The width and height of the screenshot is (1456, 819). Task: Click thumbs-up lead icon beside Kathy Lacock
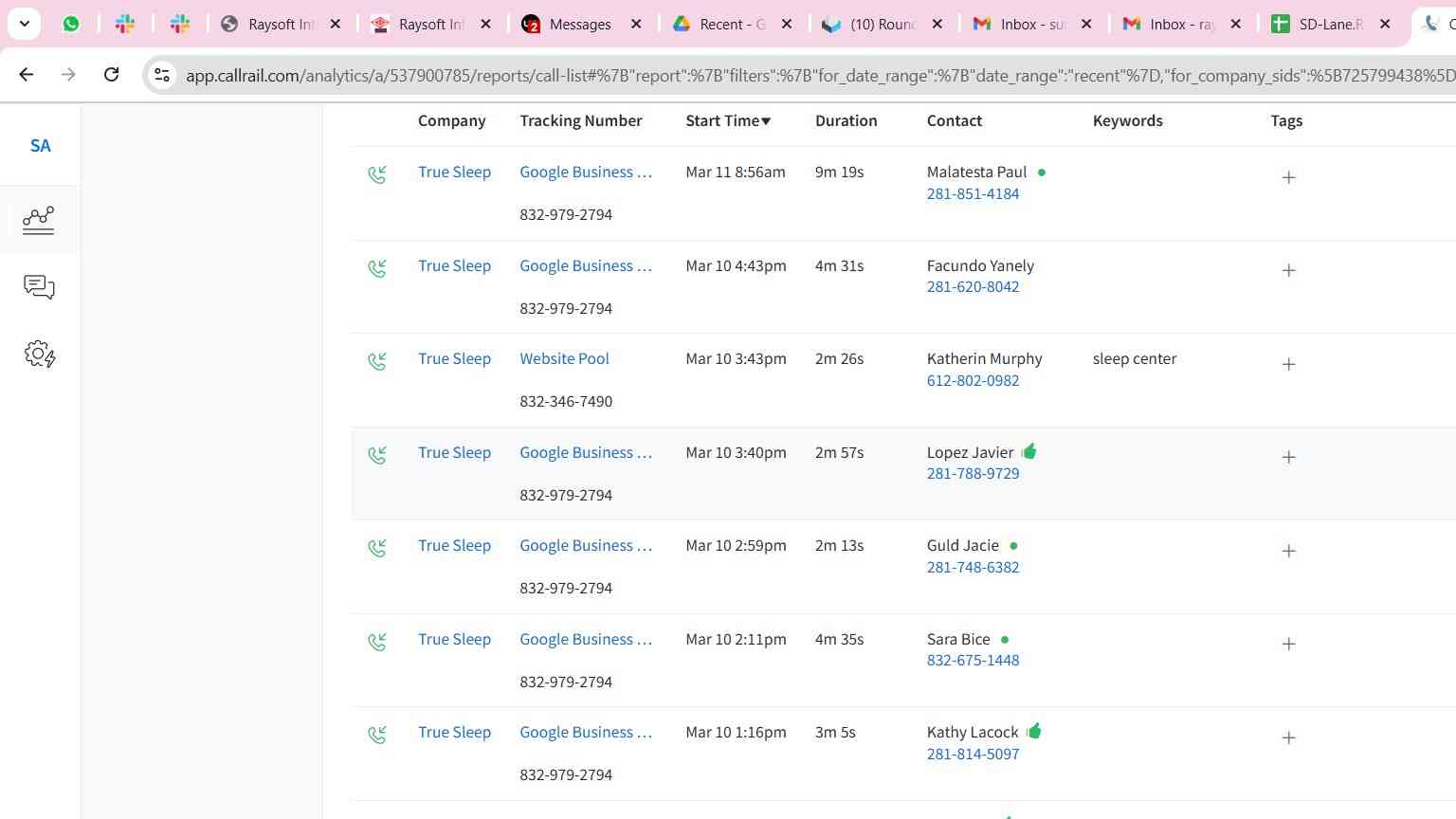[x=1034, y=731]
